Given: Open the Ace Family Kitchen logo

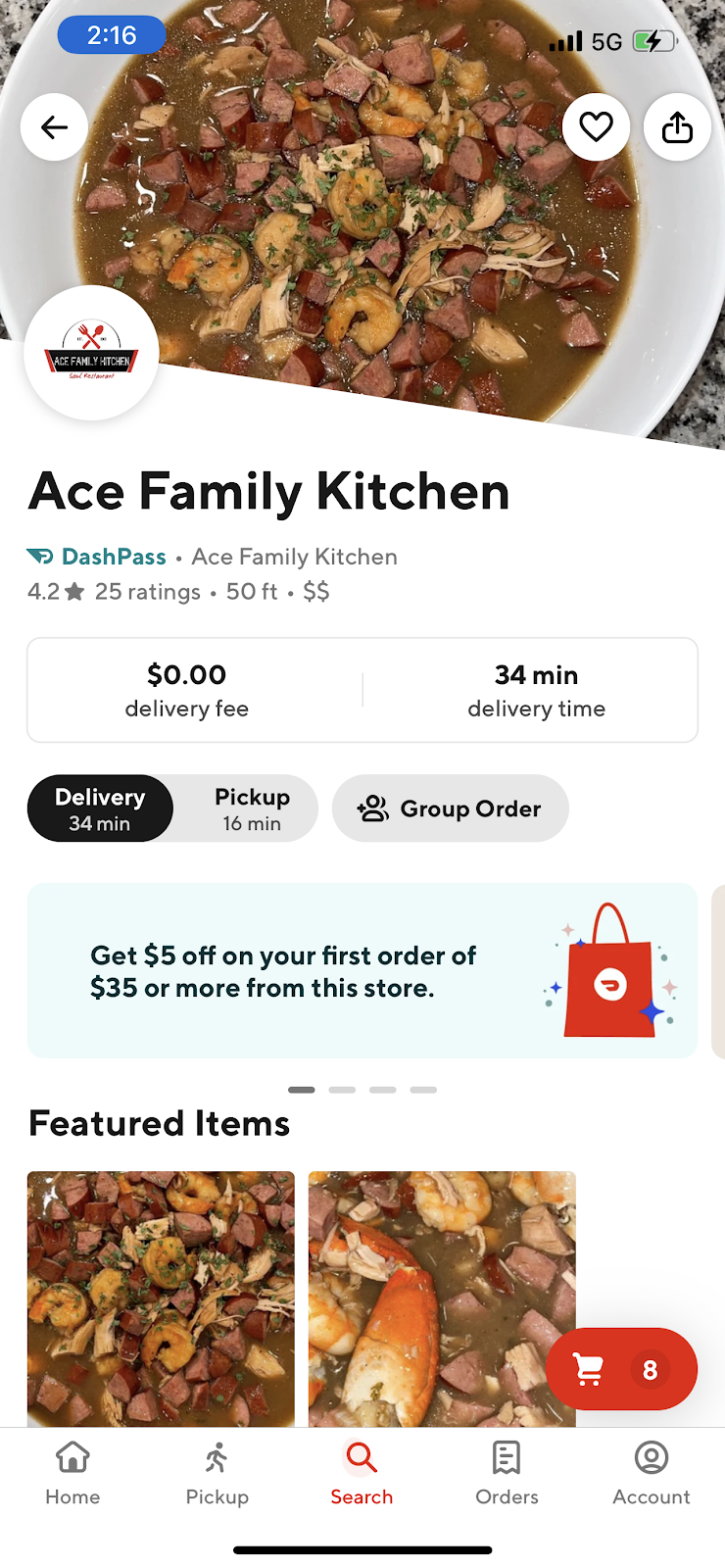Looking at the screenshot, I should [x=90, y=353].
